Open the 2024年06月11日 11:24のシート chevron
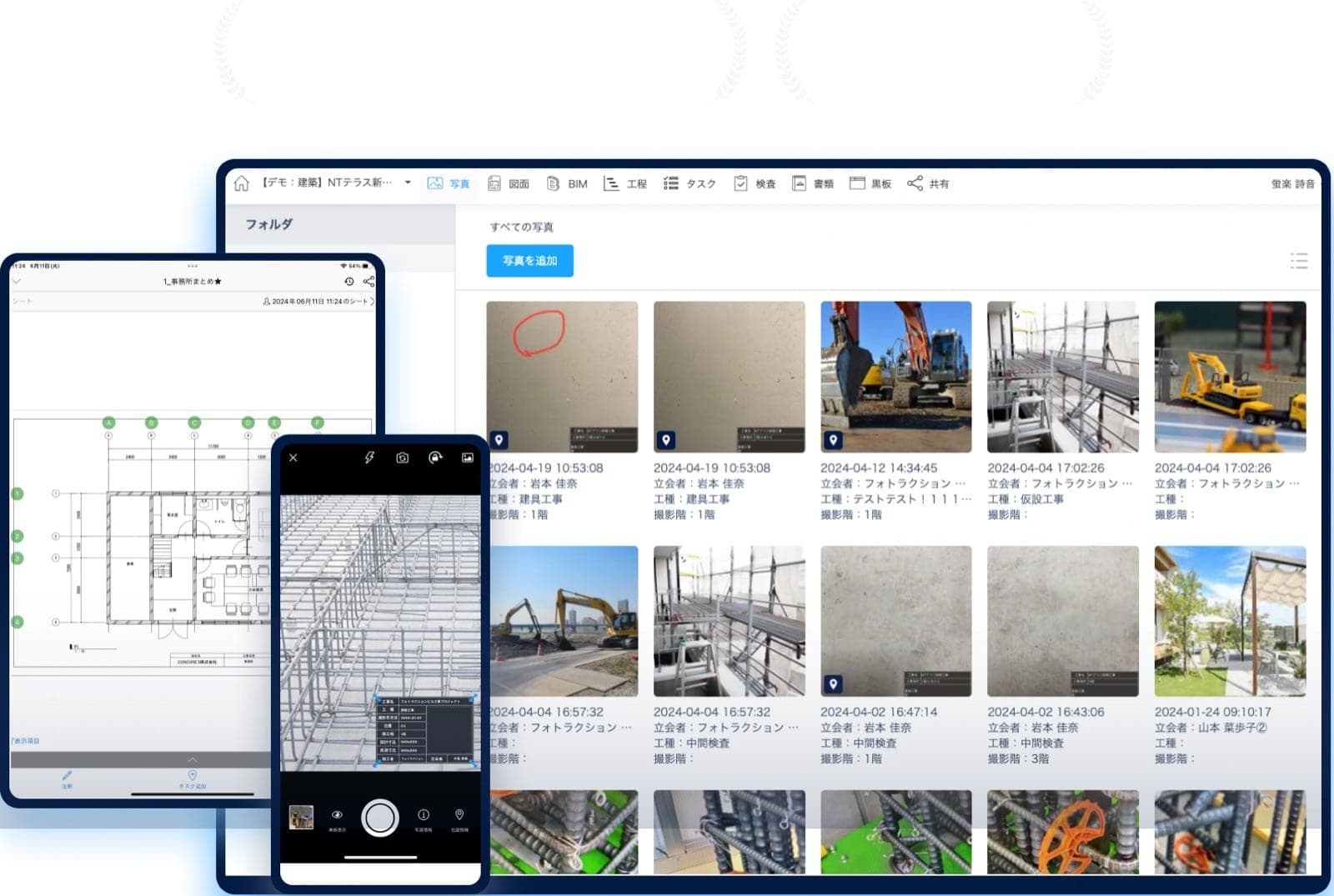The image size is (1334, 896). (372, 301)
